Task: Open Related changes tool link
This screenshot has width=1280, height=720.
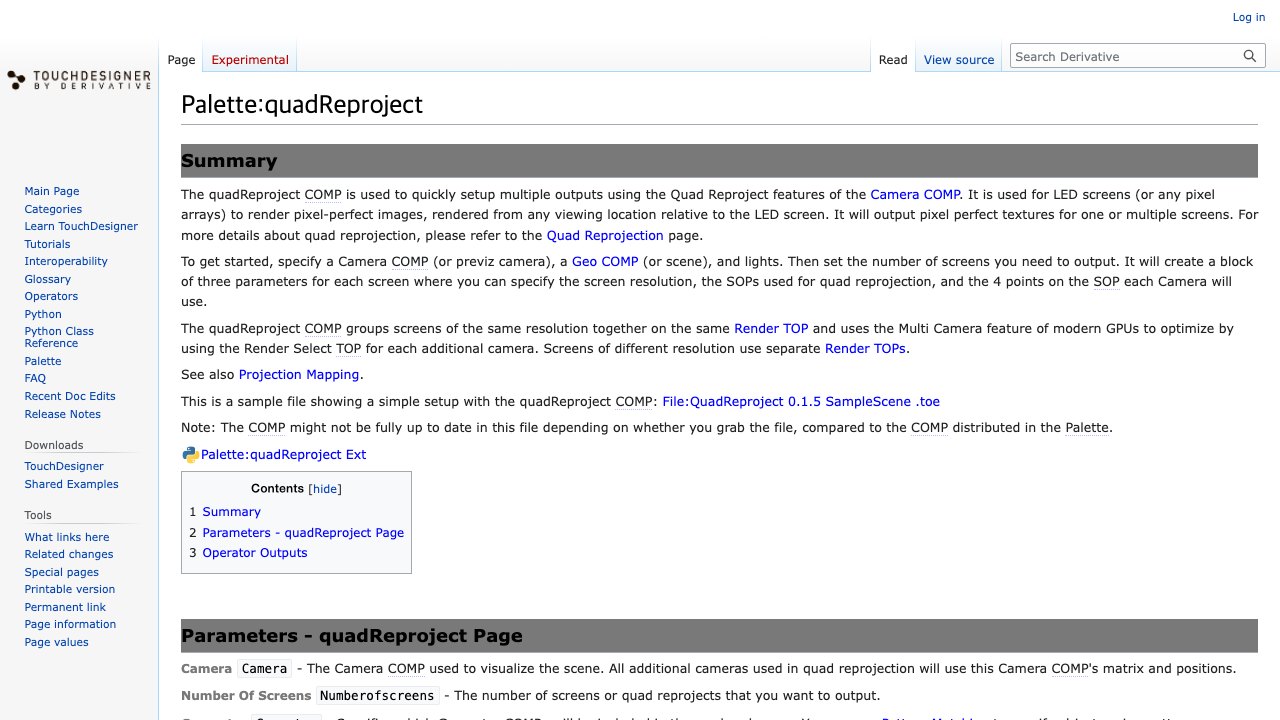Action: [x=69, y=555]
